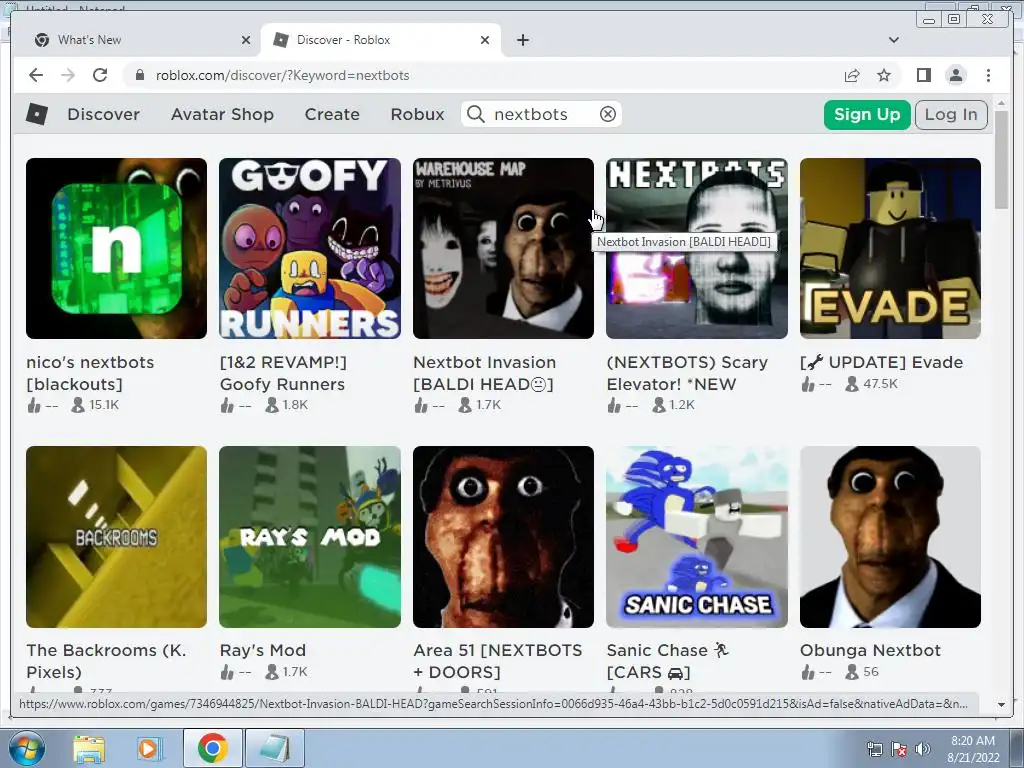Clear the nextbots search with X icon
The height and width of the screenshot is (768, 1024).
pyautogui.click(x=607, y=114)
